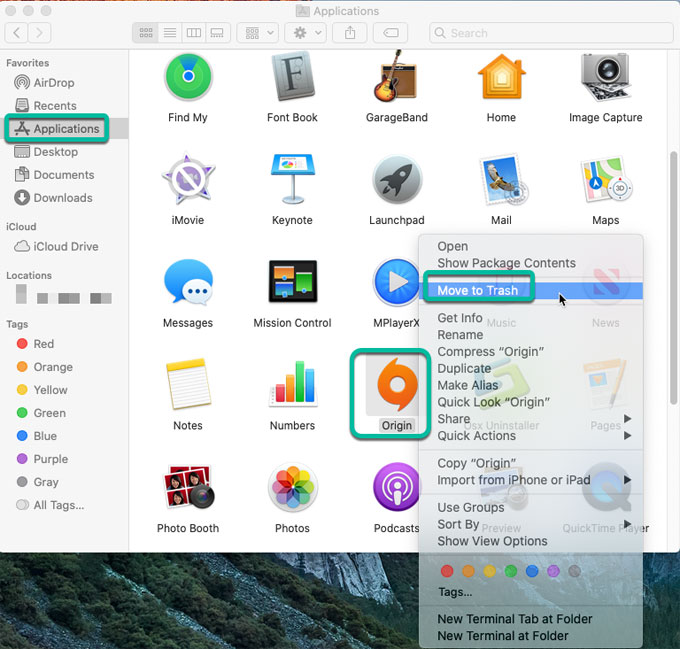Select the Photo Booth app icon

coord(188,488)
